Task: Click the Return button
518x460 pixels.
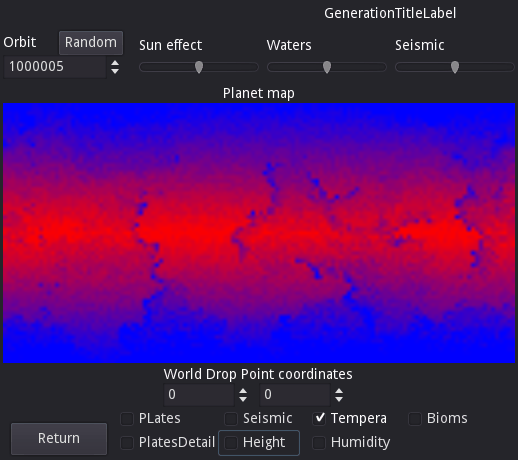Action: click(x=59, y=439)
